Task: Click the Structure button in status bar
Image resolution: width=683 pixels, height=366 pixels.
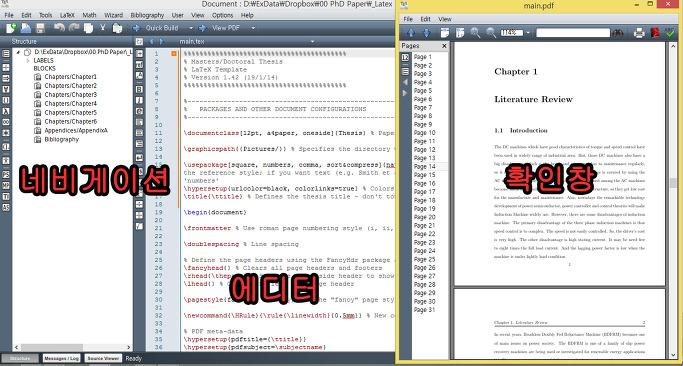Action: 20,358
